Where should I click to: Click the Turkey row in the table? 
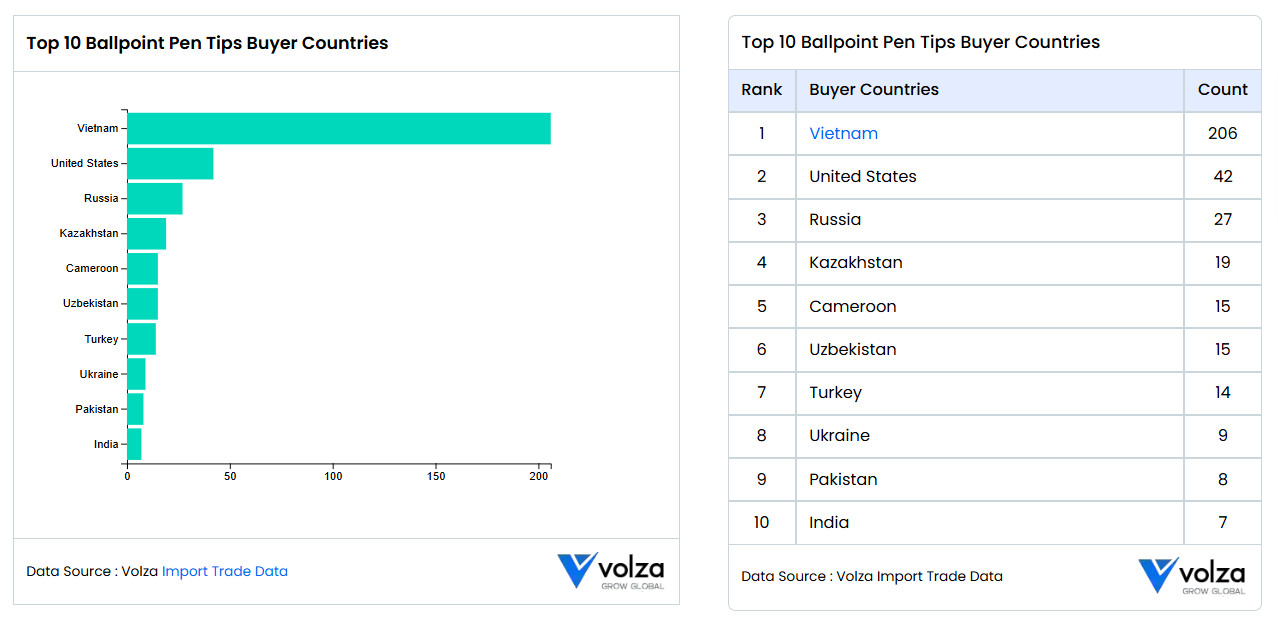pyautogui.click(x=995, y=392)
